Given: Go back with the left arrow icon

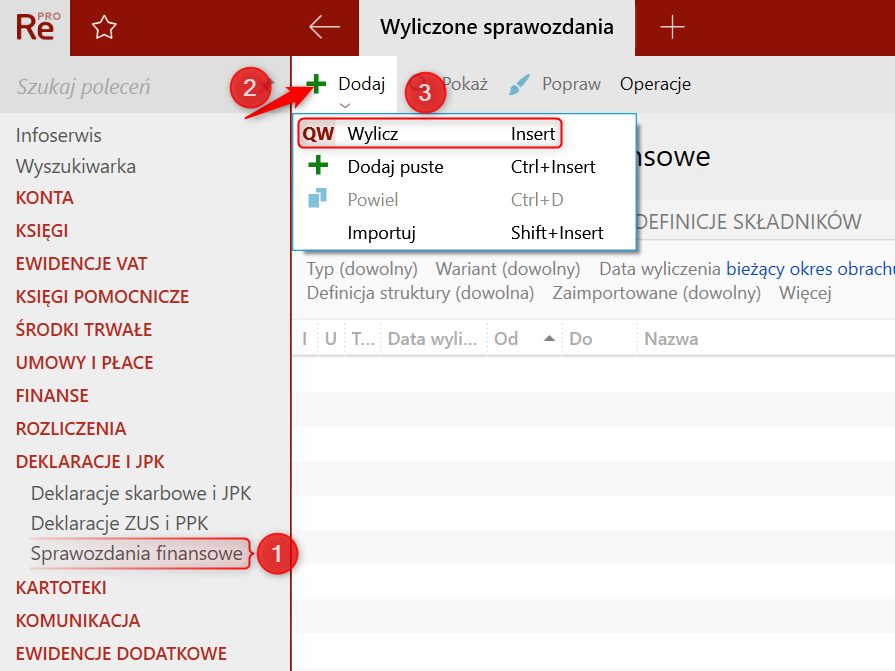Looking at the screenshot, I should (324, 27).
